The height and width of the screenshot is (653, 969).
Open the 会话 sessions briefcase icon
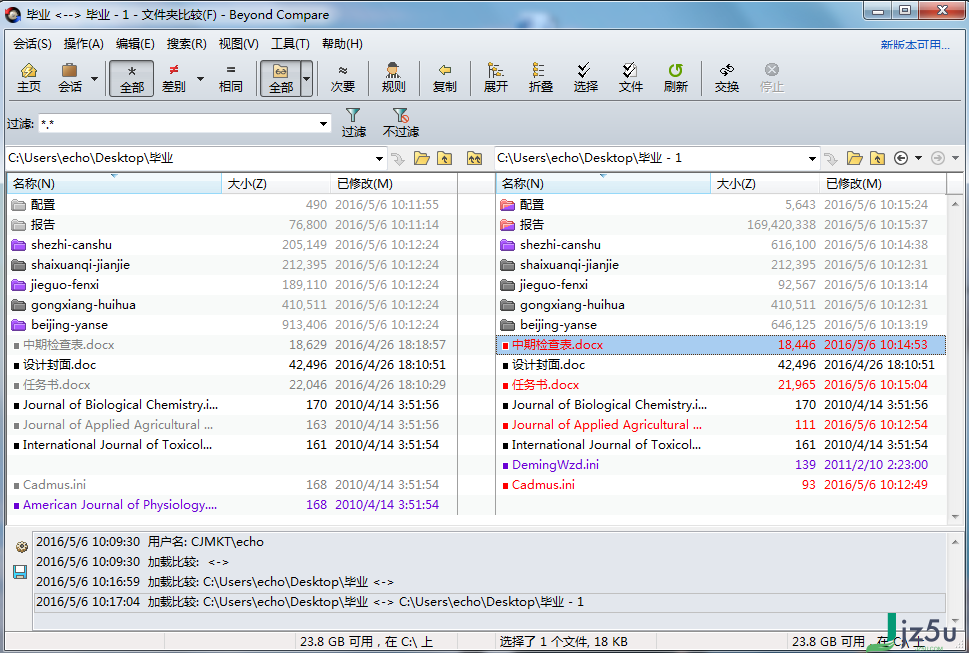70,78
